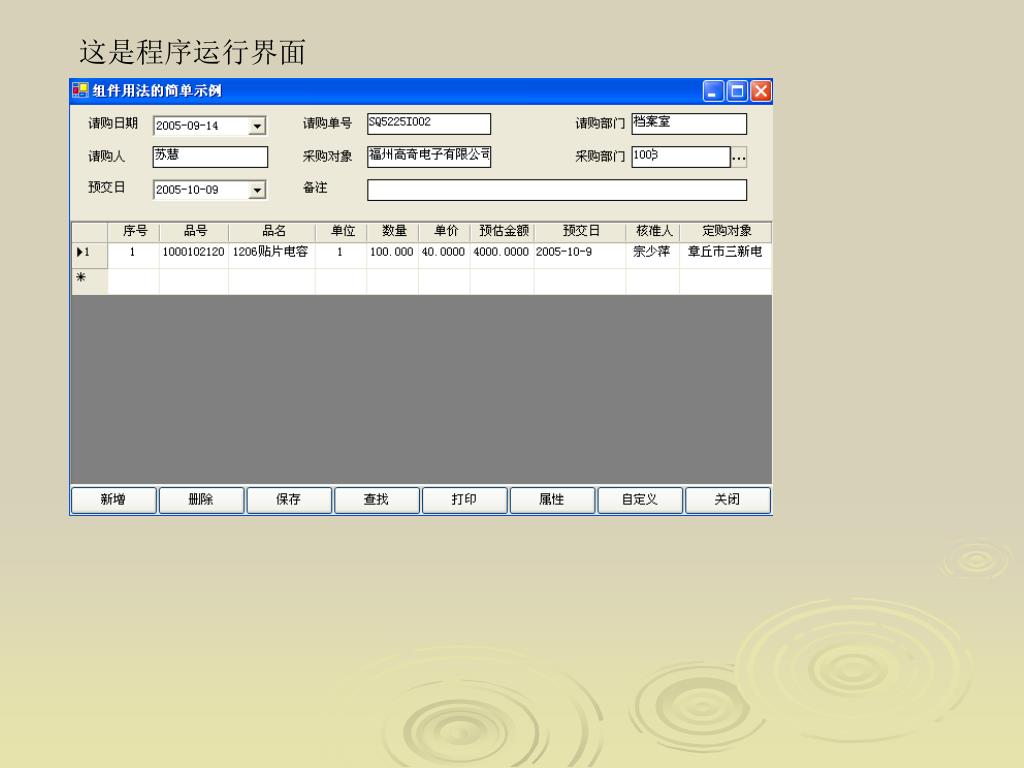Maximize the 组件用法的简单示例 window
The height and width of the screenshot is (768, 1024).
coord(737,91)
